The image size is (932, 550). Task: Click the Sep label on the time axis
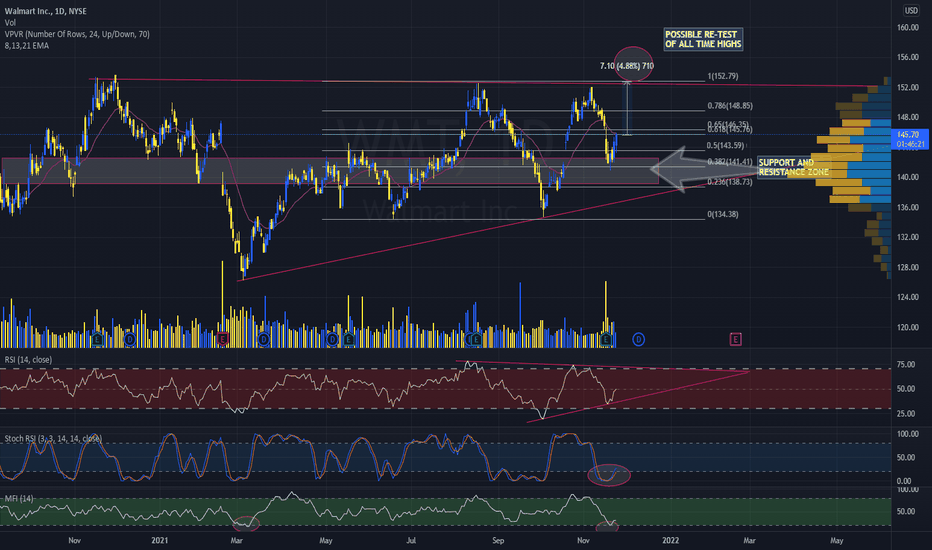(x=498, y=540)
